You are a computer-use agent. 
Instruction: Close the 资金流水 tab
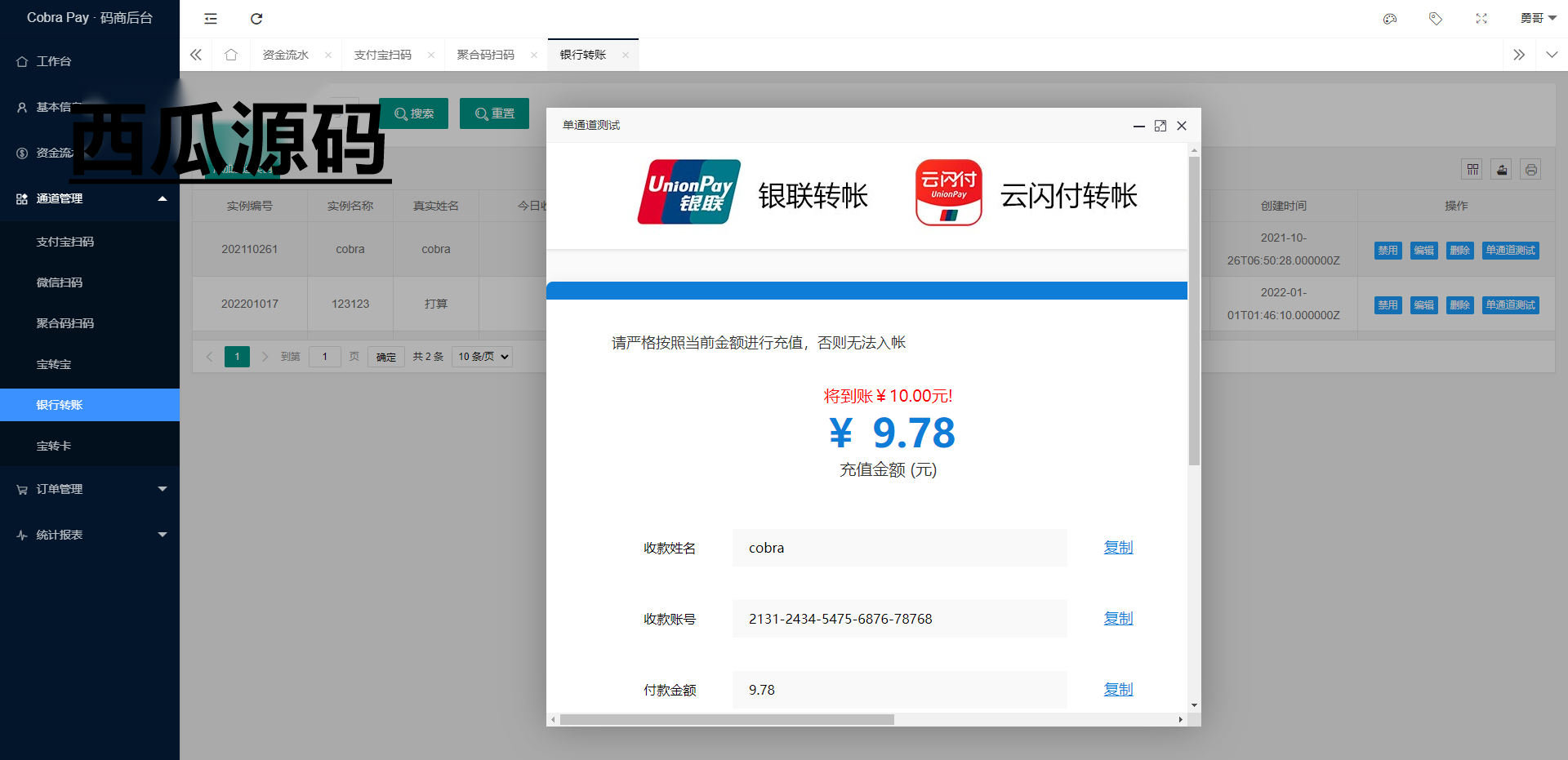tap(328, 55)
